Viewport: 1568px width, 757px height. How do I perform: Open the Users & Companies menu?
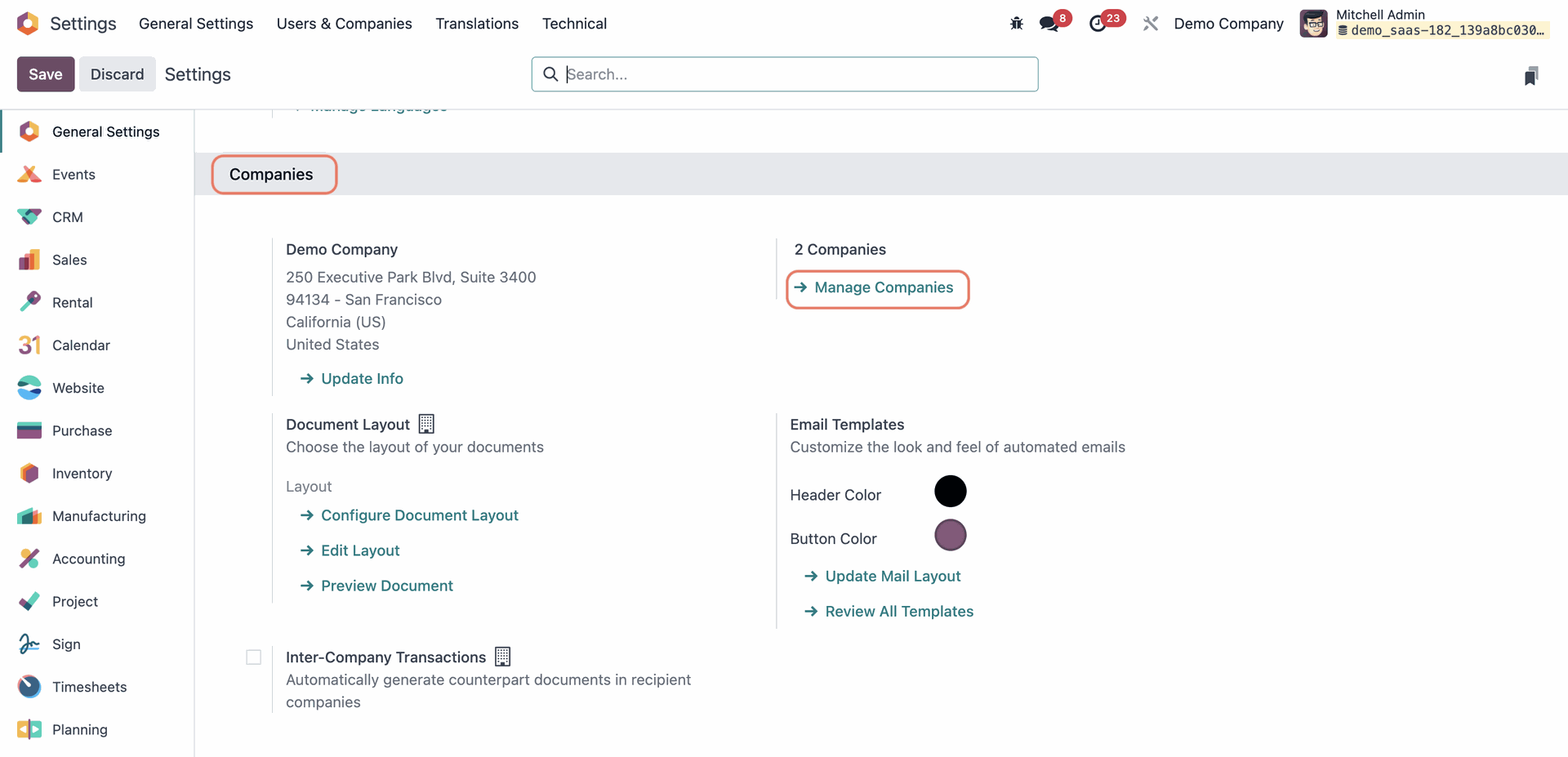click(344, 23)
